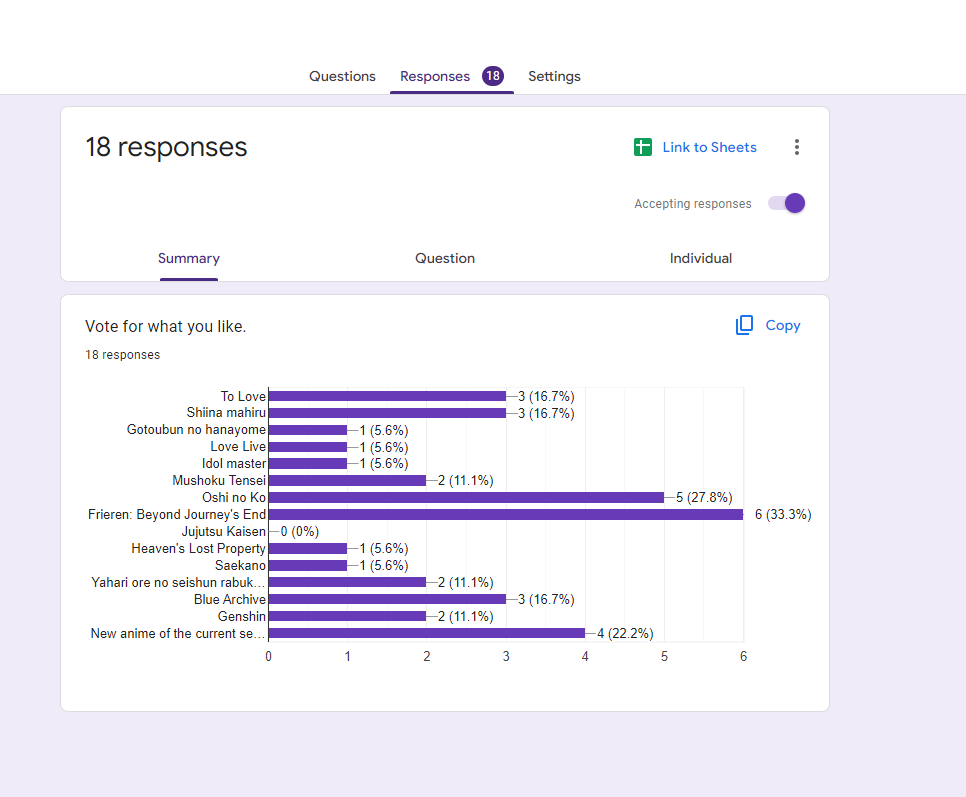This screenshot has height=797, width=966.
Task: Click the 18 responses heading
Action: 166,147
